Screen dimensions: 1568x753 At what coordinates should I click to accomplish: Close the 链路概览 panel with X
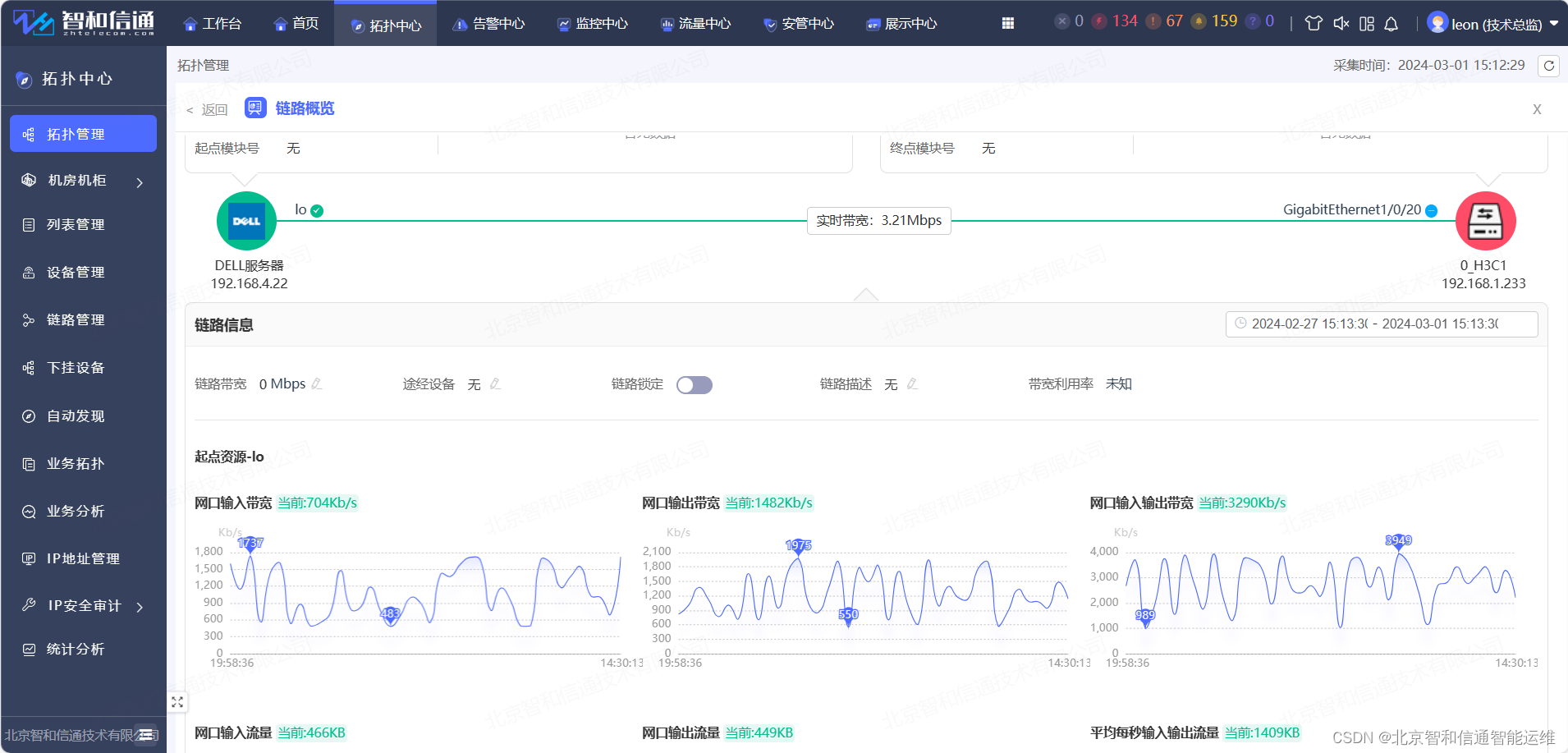(1537, 109)
